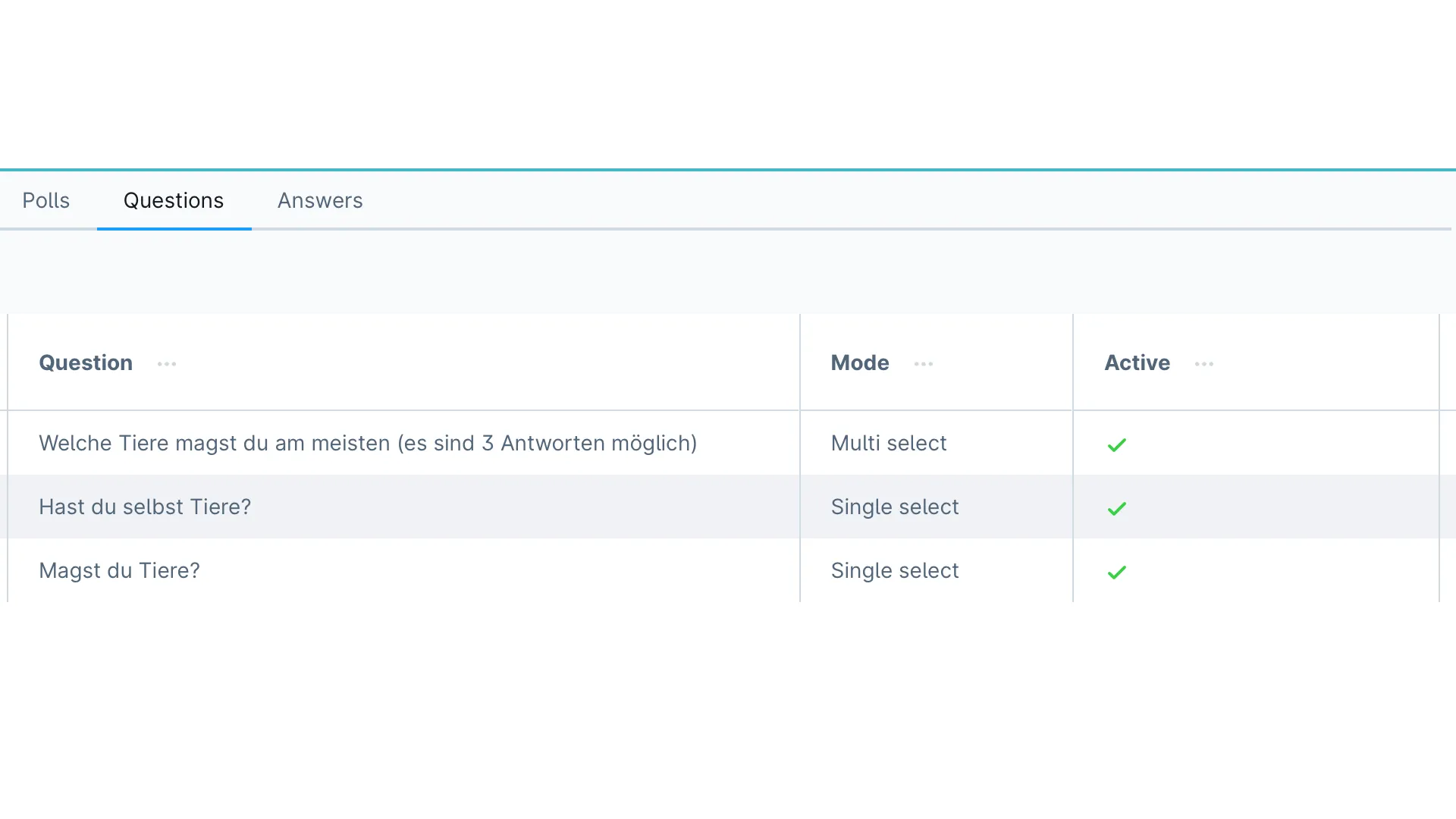This screenshot has width=1456, height=819.
Task: Click "Single select" beside "Hast du selbst Tiere?"
Action: (x=896, y=507)
